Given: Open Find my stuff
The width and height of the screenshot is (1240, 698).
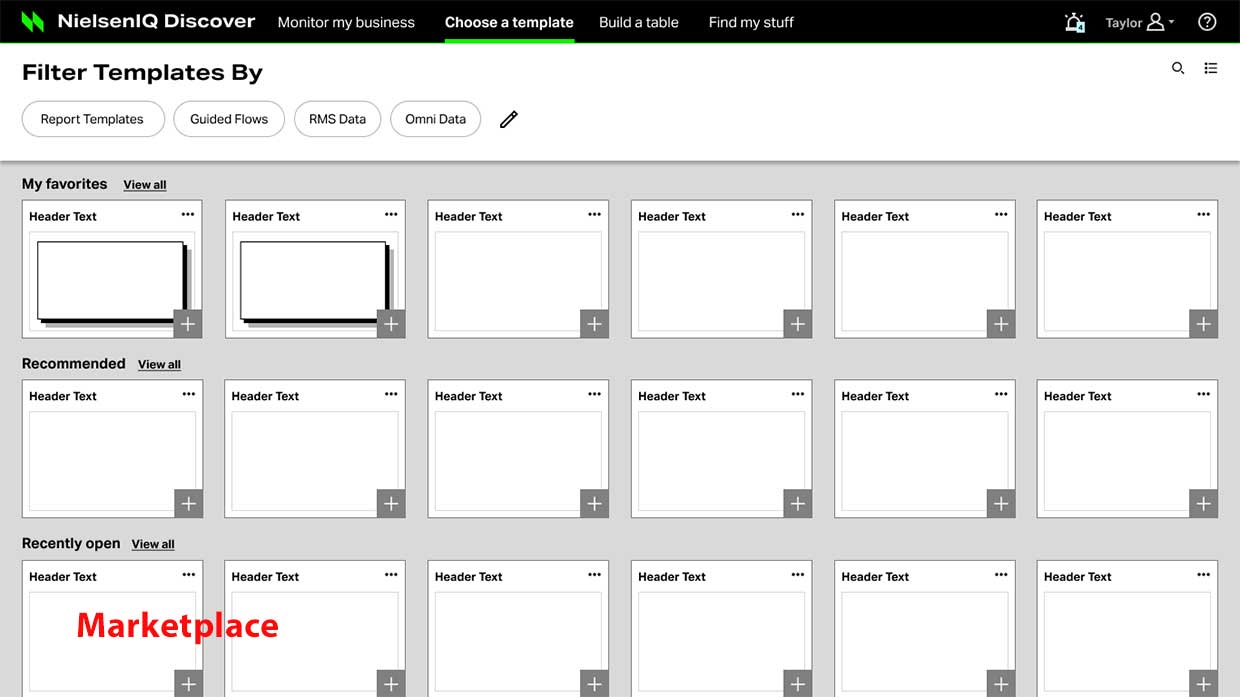Looking at the screenshot, I should (751, 22).
